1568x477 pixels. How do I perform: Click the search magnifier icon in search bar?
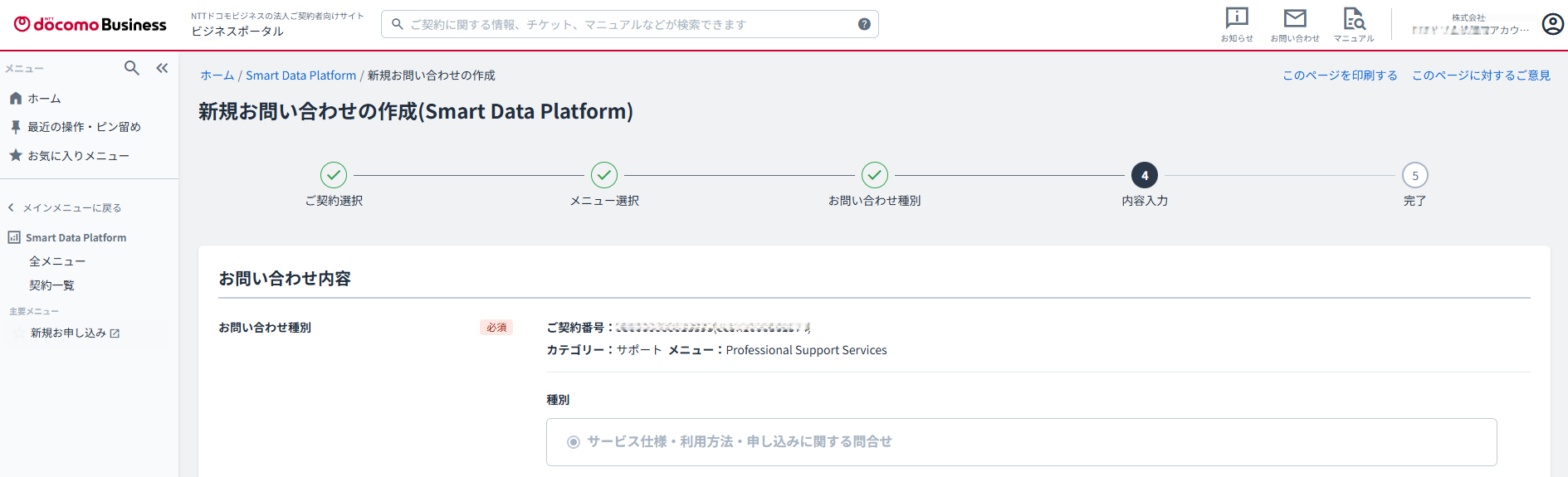point(398,24)
